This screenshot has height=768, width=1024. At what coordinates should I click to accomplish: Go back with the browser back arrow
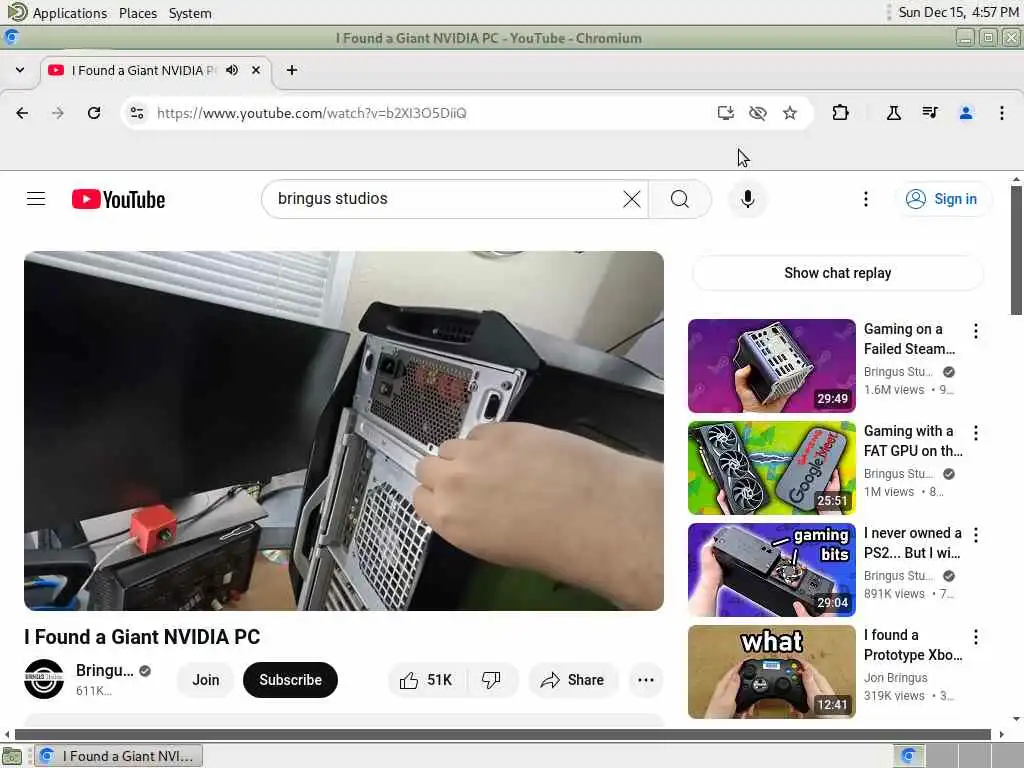click(22, 113)
